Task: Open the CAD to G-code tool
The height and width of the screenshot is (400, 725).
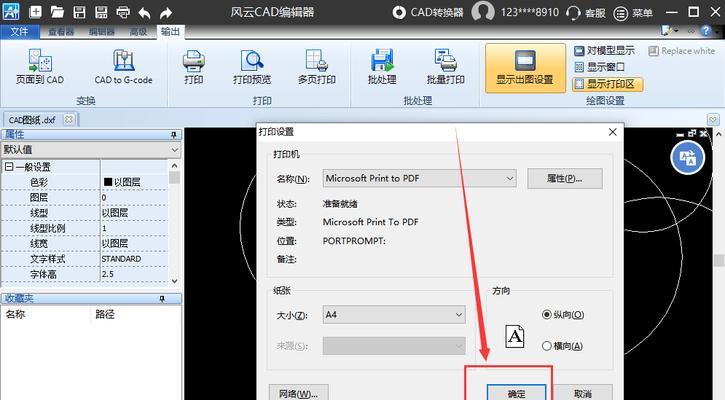Action: pos(123,67)
